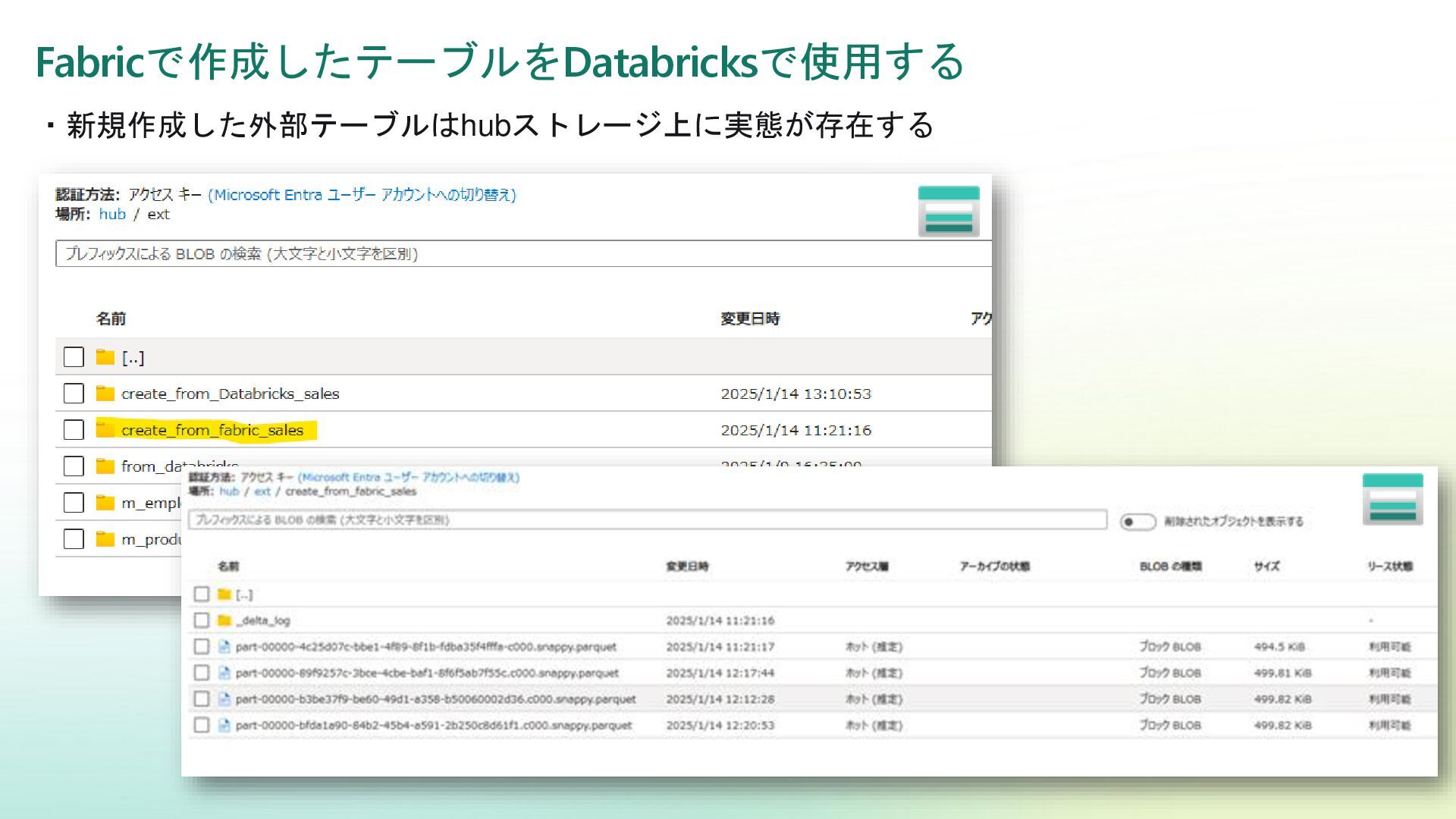Check the box beside create_from_fabric_sales

coord(74,430)
